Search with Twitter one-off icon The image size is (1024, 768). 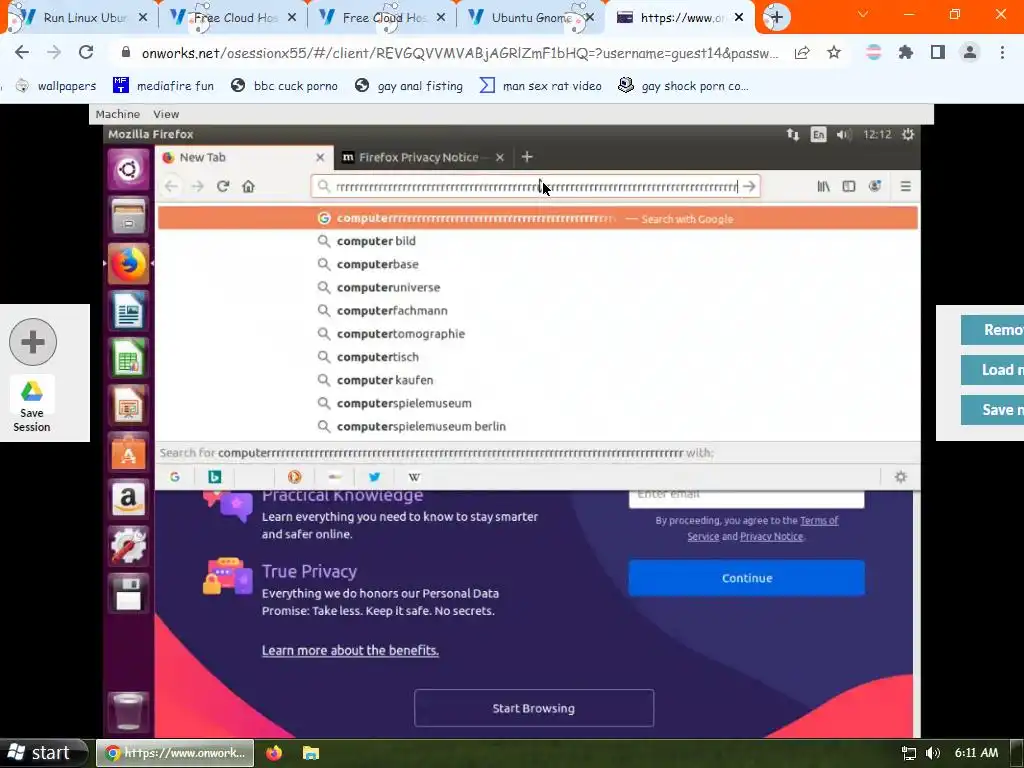(374, 477)
